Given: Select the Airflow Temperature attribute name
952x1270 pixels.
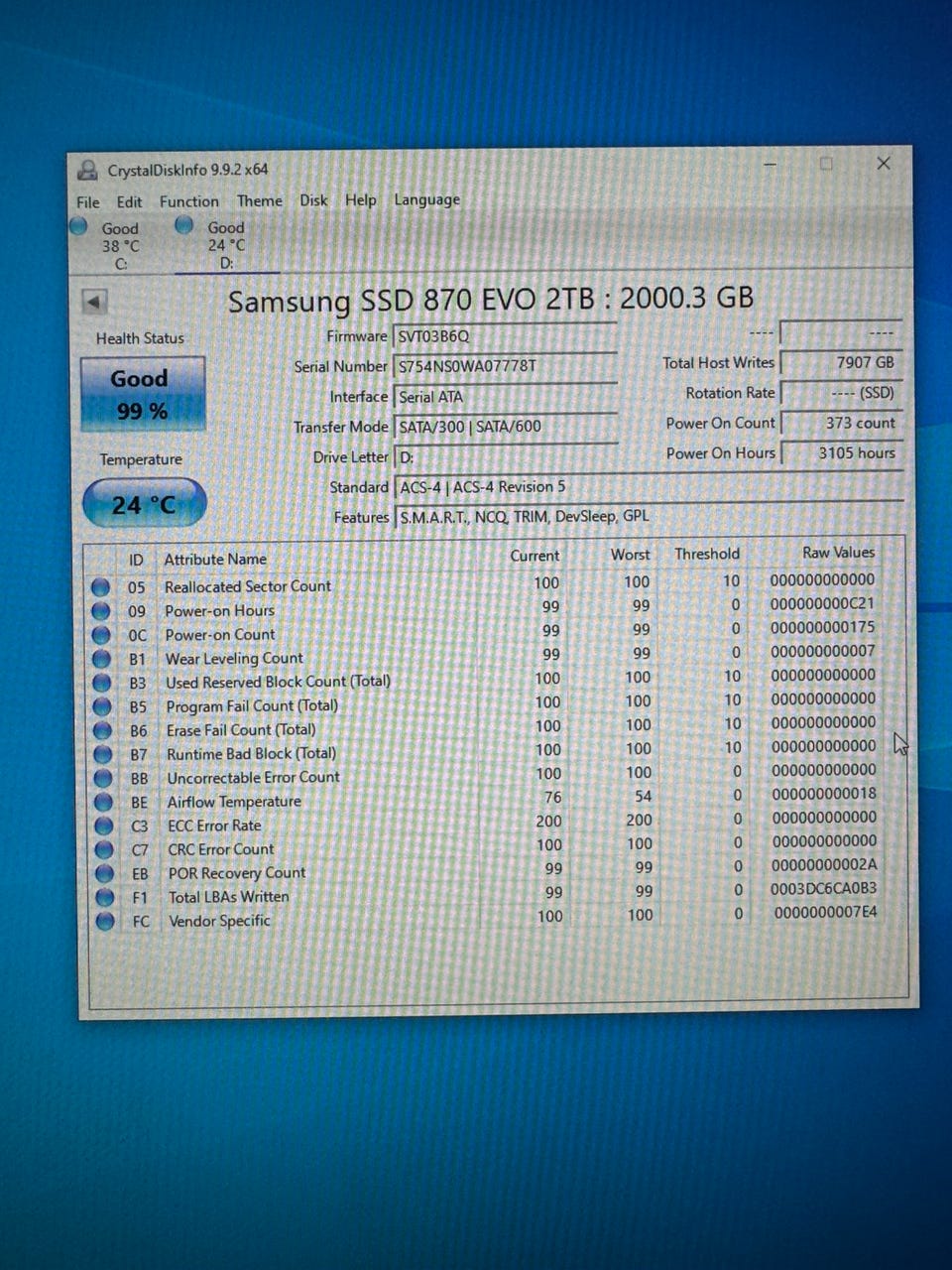Looking at the screenshot, I should 234,802.
